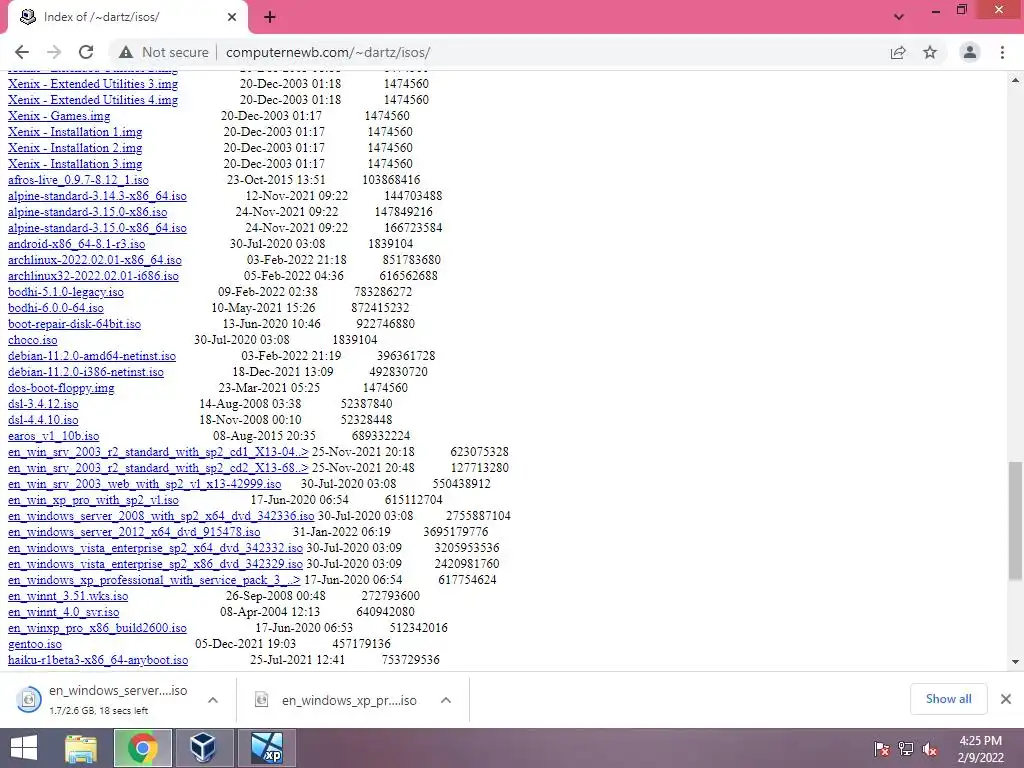1024x768 pixels.
Task: Open en_win_xp_pro_with_sp2_vl.iso link
Action: coord(93,500)
